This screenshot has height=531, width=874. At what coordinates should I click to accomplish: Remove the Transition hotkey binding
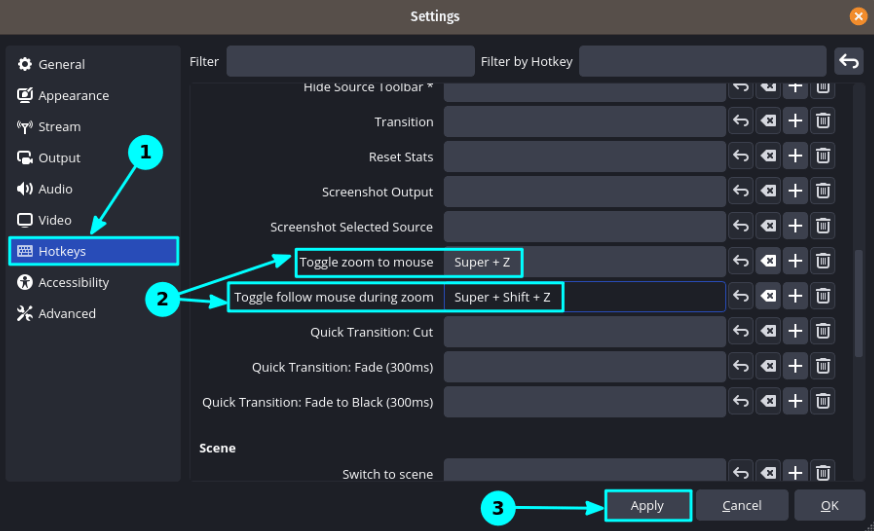point(823,121)
